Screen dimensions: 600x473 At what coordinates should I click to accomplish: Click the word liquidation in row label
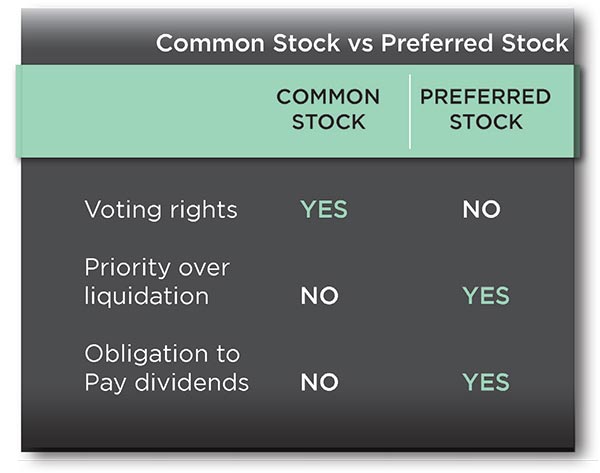tap(147, 296)
